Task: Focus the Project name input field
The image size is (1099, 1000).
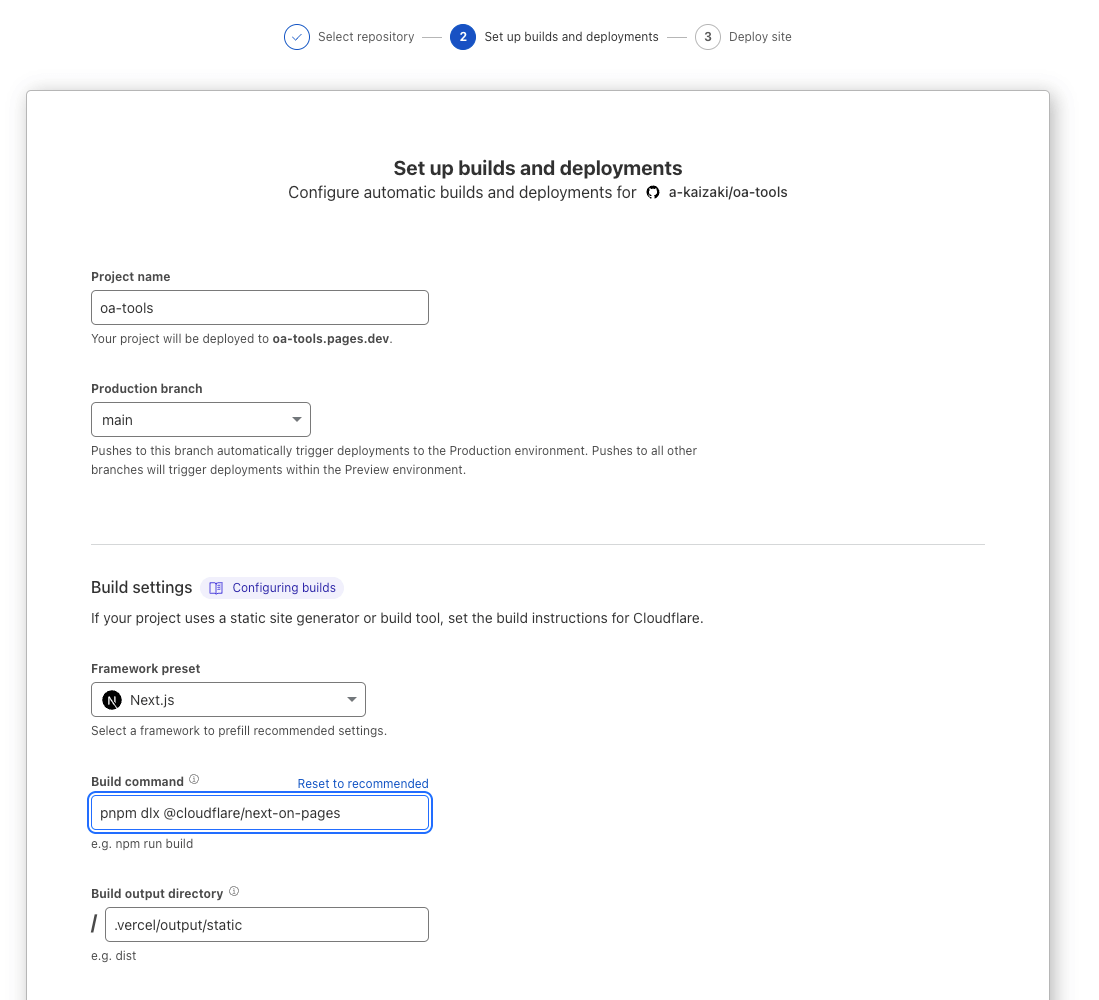Action: tap(259, 308)
